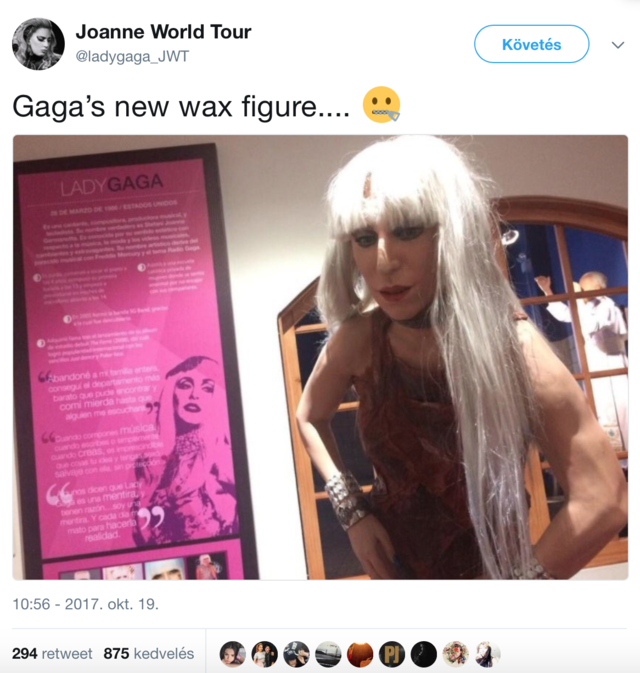Open the solid black liker avatar
Image resolution: width=640 pixels, height=673 pixels.
click(x=424, y=654)
